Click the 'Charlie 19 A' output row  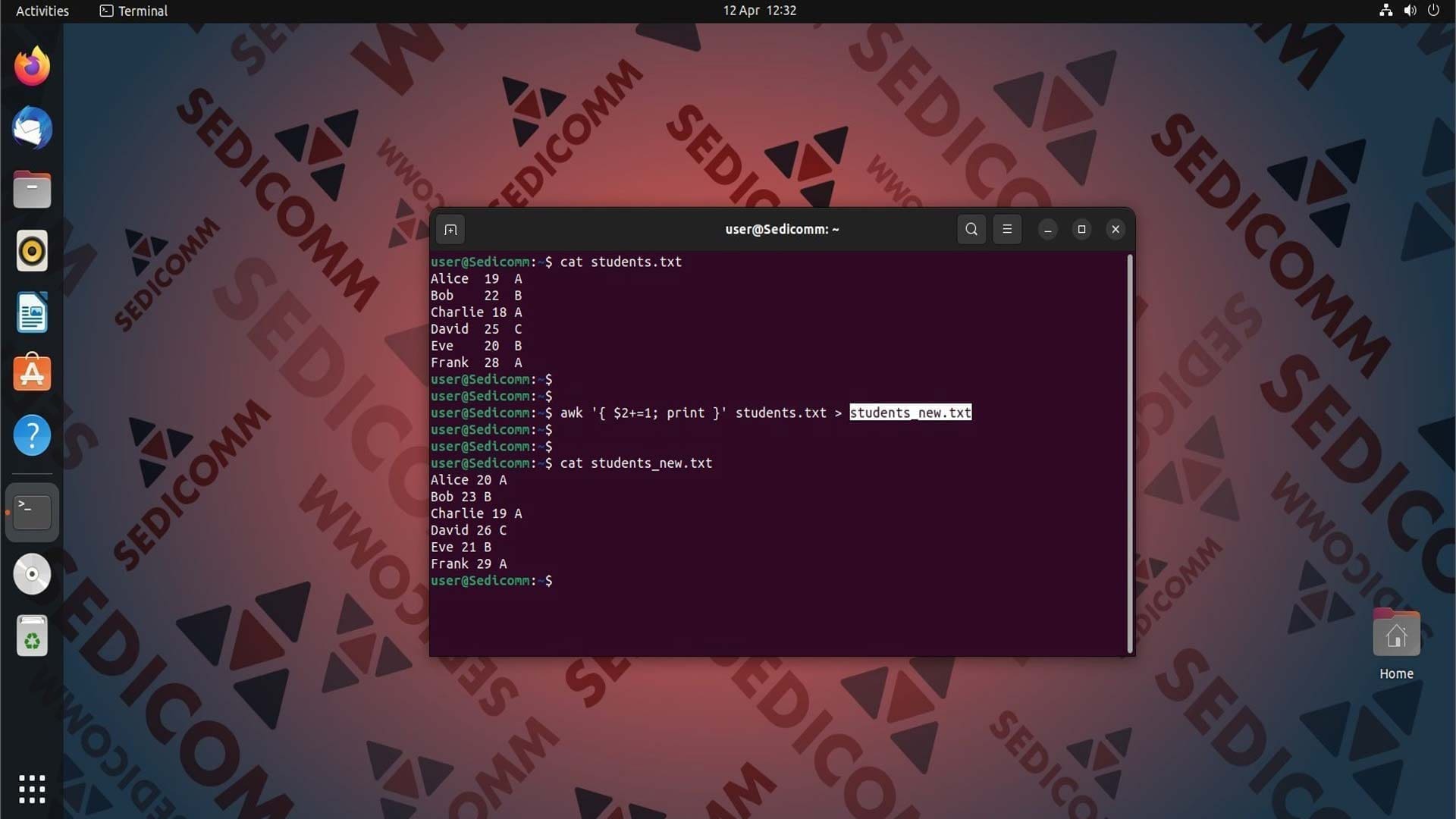[476, 513]
